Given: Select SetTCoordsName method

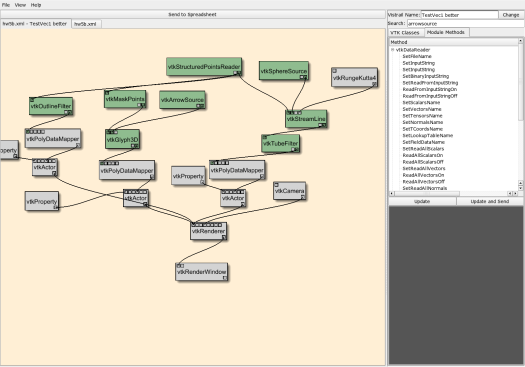Looking at the screenshot, I should 423,129.
